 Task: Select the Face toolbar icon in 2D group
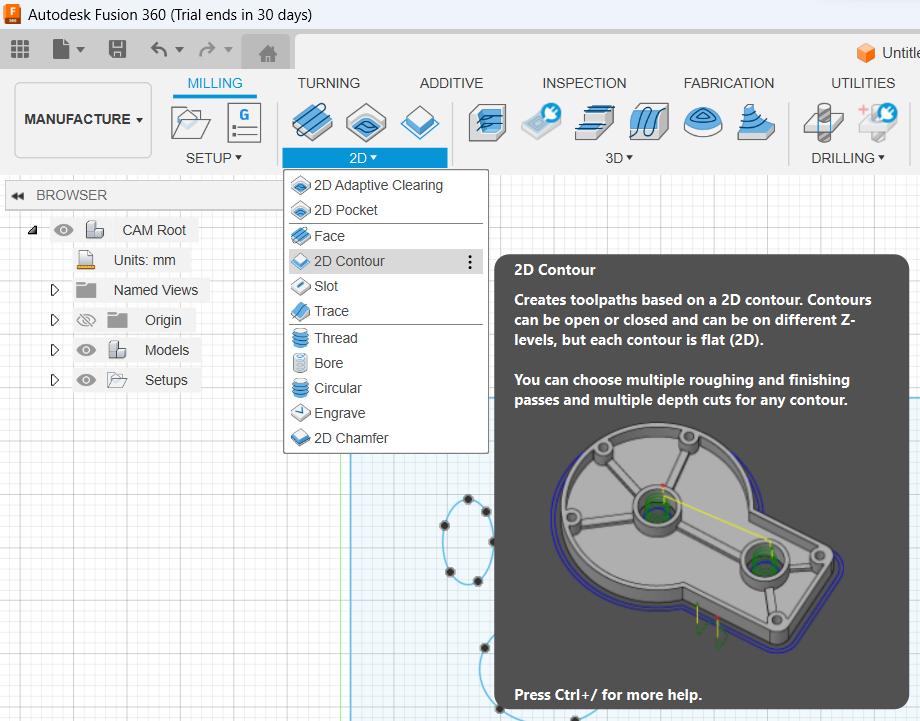click(312, 121)
